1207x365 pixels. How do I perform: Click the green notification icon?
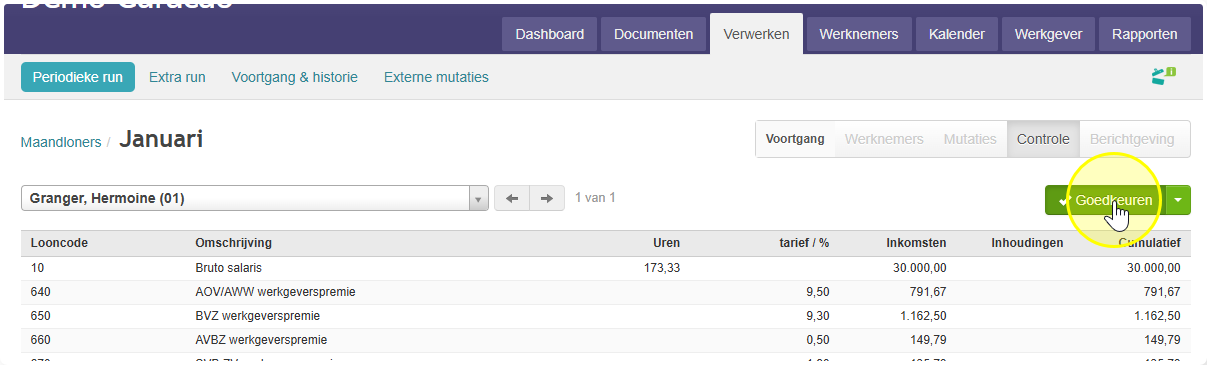[1163, 76]
